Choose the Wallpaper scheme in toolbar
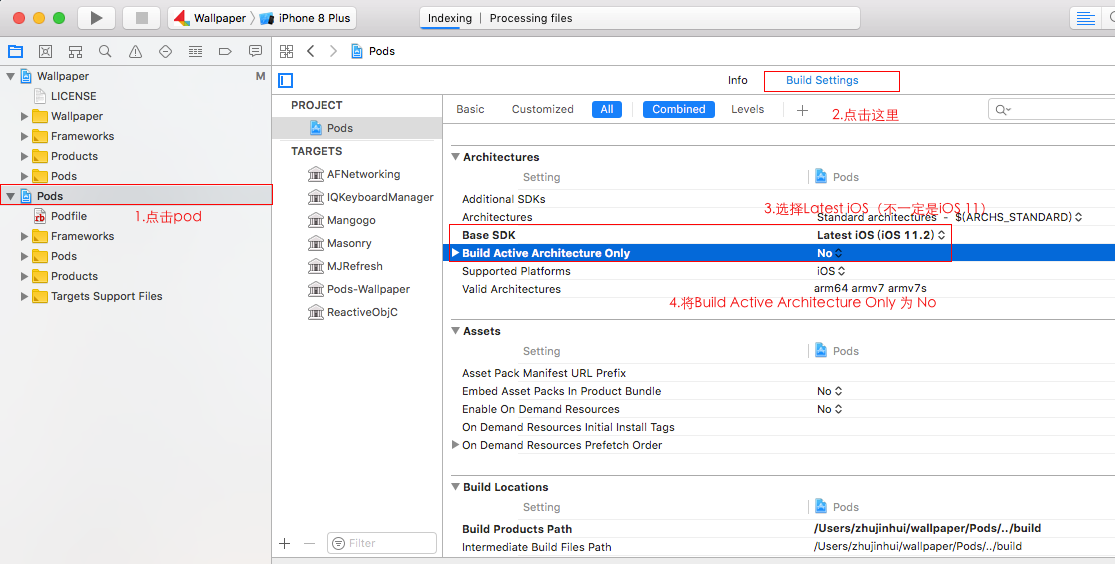Screen dimensions: 1115x564 (210, 18)
